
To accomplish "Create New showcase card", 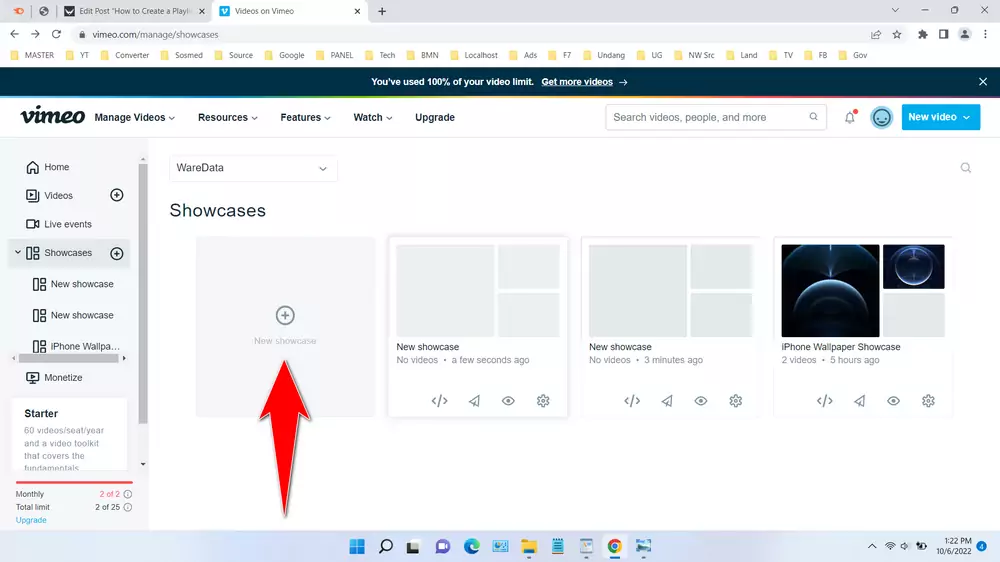I will [285, 327].
